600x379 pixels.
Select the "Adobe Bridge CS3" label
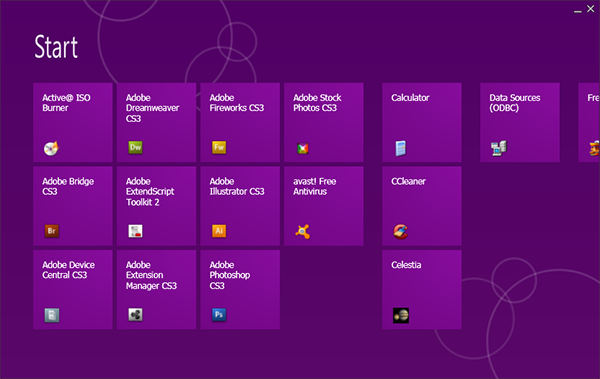(68, 186)
